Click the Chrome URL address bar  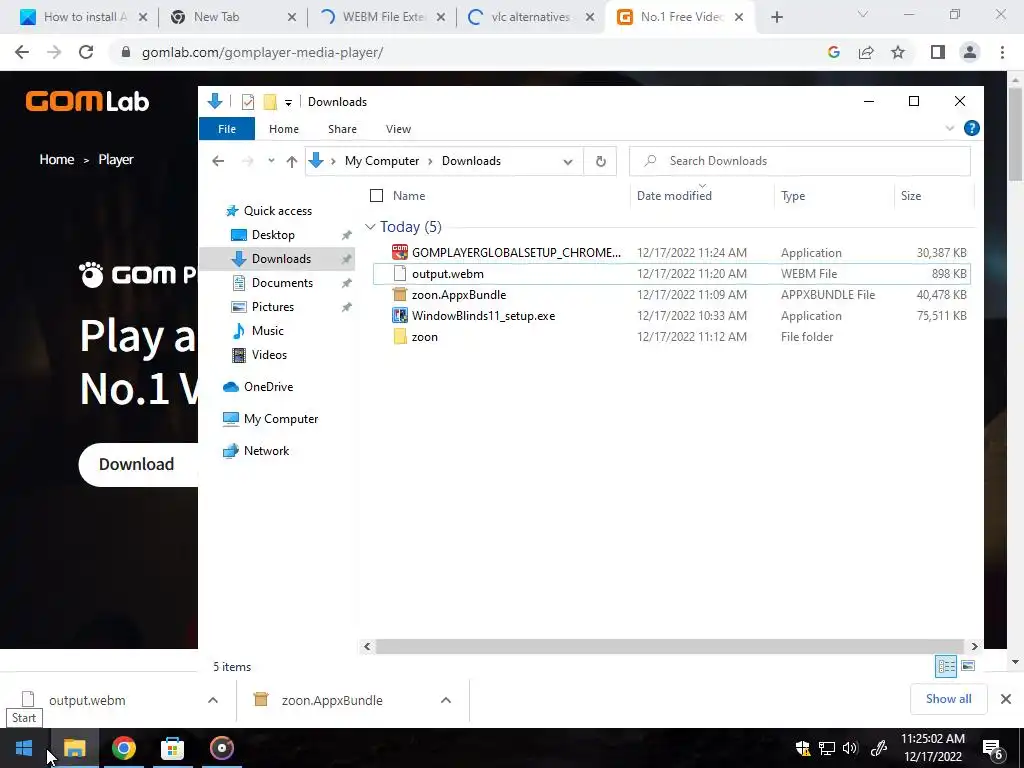[470, 52]
